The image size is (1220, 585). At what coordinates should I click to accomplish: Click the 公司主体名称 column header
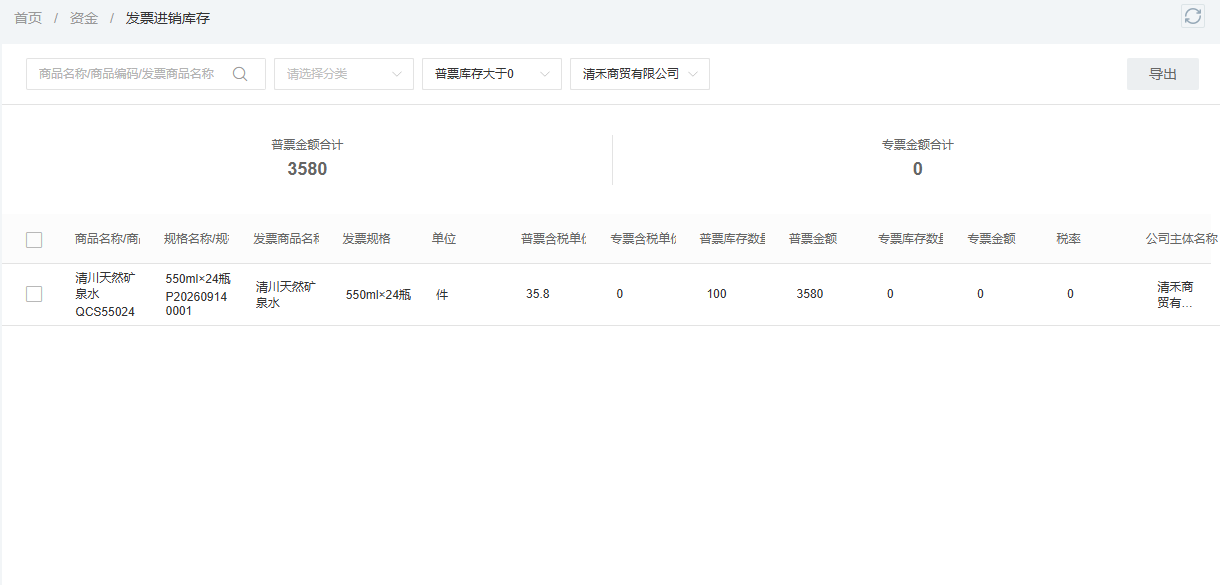pyautogui.click(x=1181, y=239)
